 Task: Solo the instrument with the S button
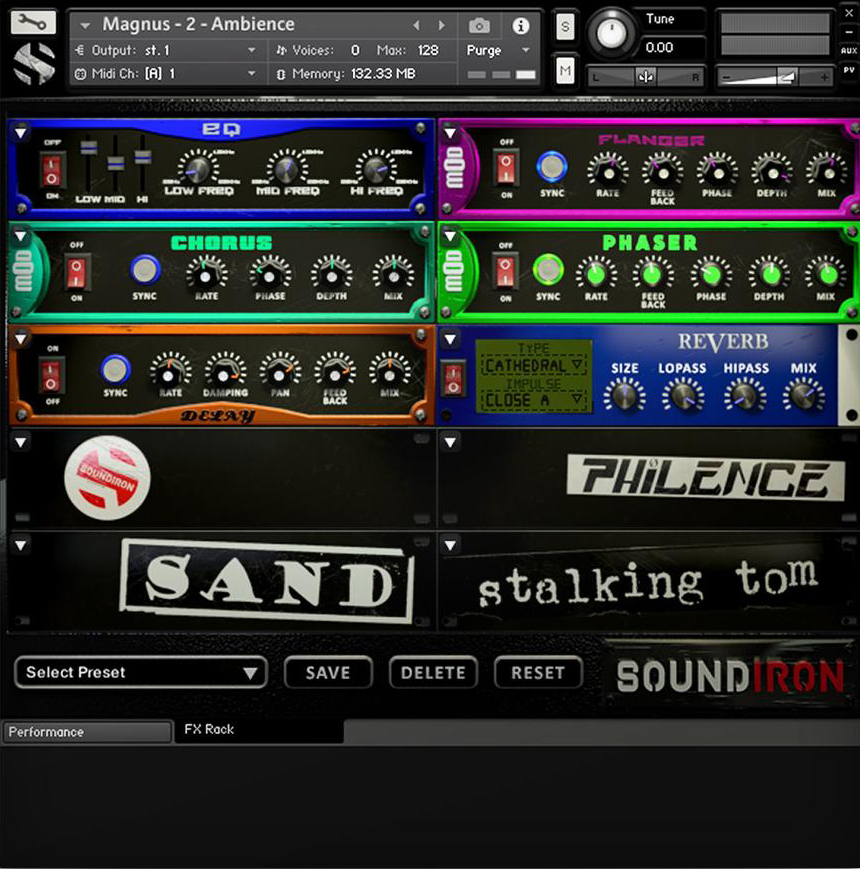[x=565, y=28]
